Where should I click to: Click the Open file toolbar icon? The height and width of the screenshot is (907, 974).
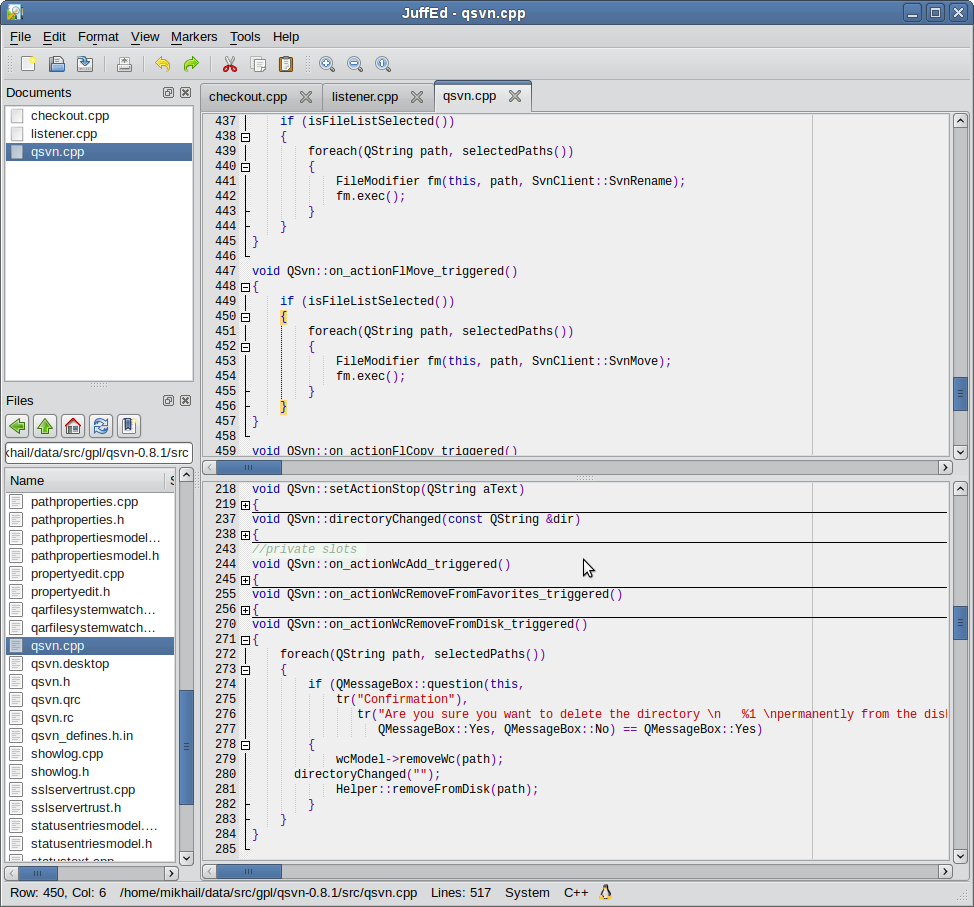pyautogui.click(x=57, y=64)
